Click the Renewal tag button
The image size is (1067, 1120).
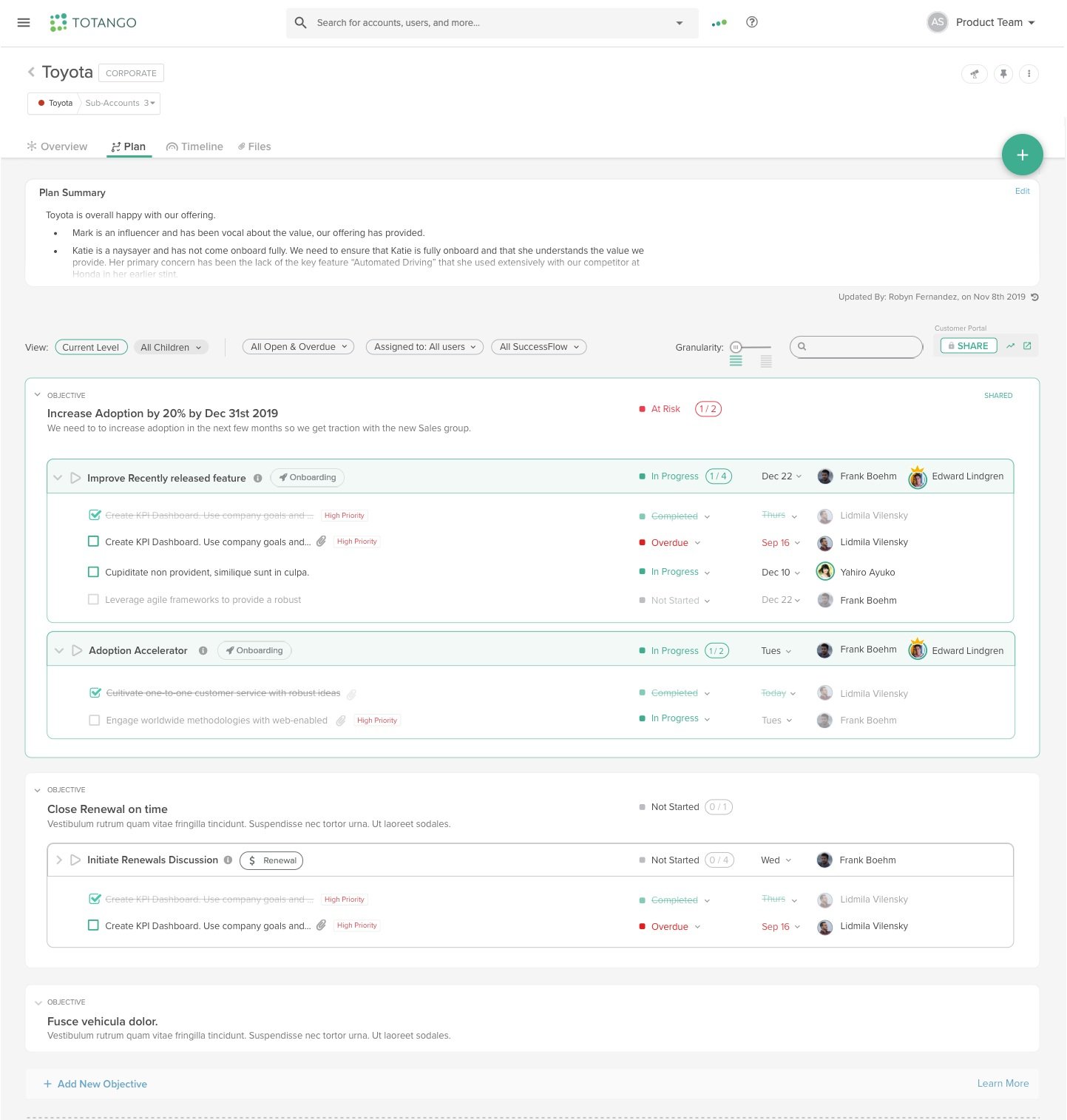pyautogui.click(x=271, y=860)
